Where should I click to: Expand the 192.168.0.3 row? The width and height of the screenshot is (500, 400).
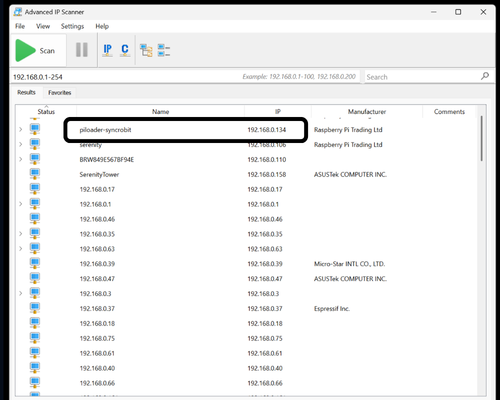click(21, 293)
